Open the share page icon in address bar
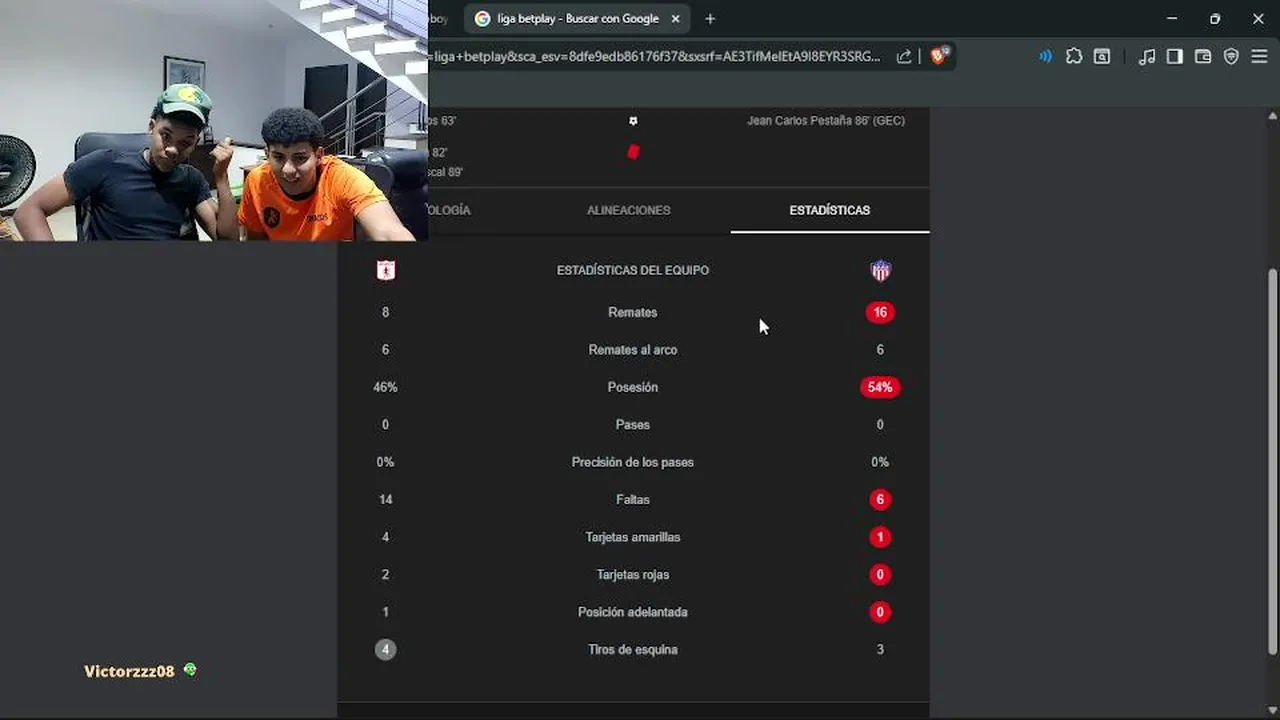This screenshot has width=1280, height=720. click(904, 56)
